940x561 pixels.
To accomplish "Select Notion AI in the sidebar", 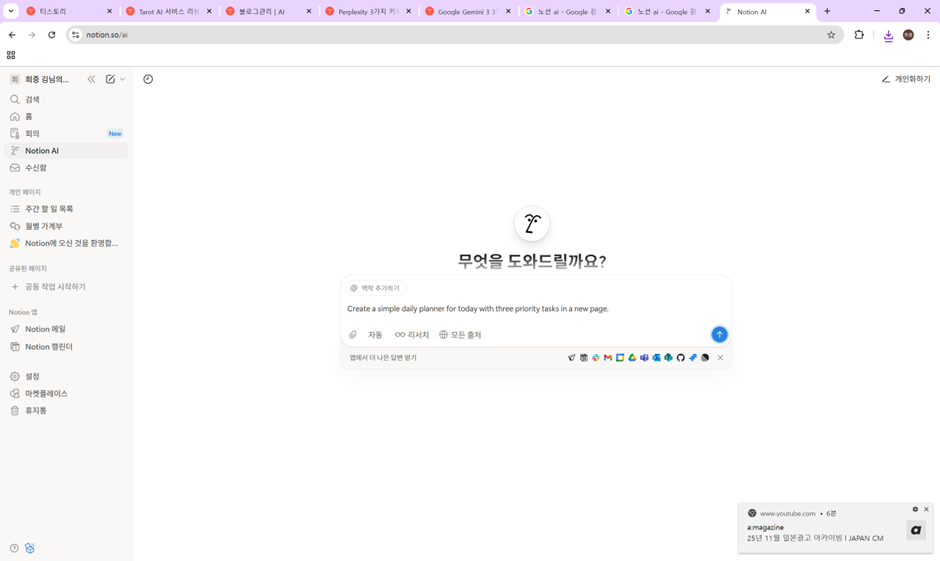I will pos(66,150).
